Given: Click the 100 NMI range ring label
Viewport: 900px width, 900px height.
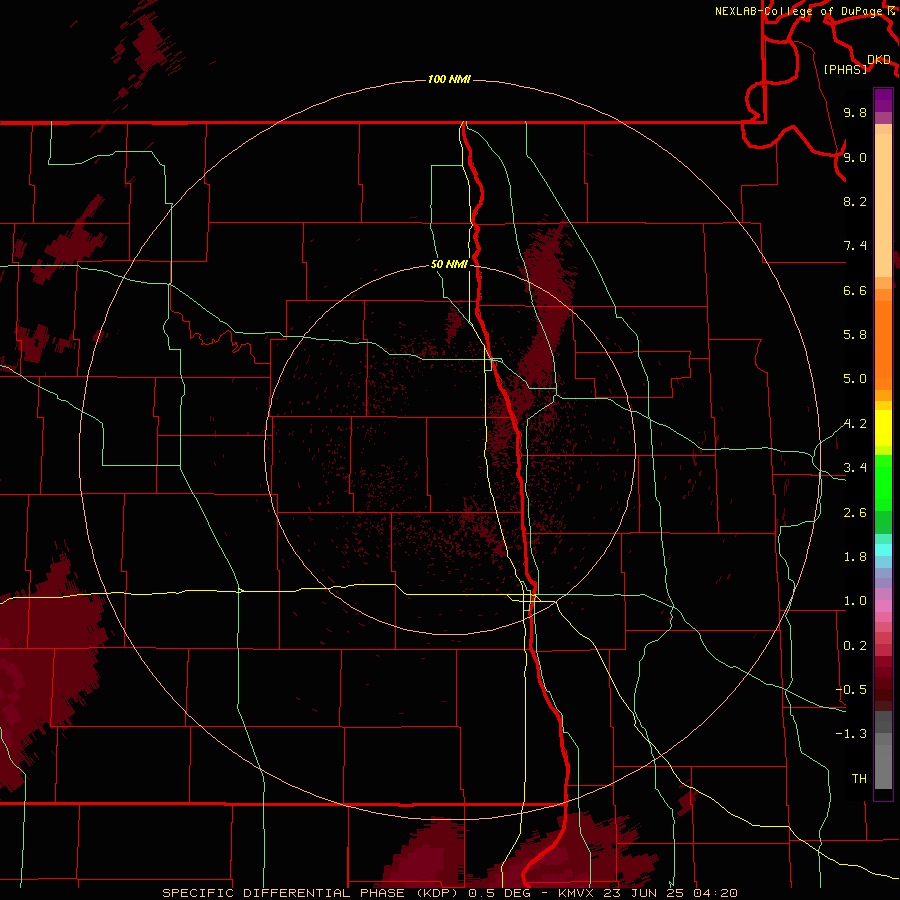Looking at the screenshot, I should [449, 79].
